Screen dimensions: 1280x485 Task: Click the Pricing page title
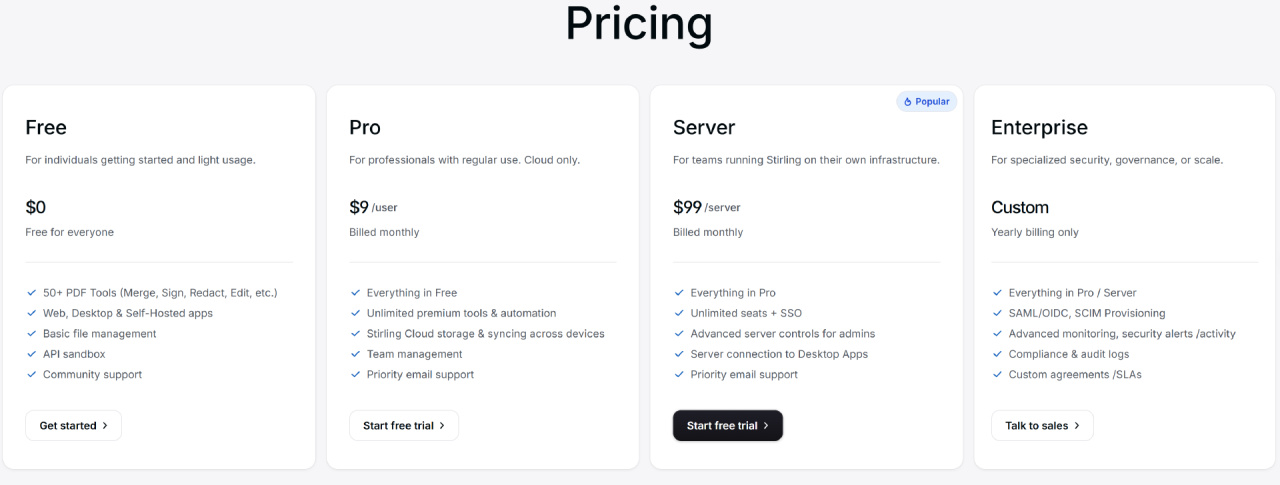(x=639, y=23)
